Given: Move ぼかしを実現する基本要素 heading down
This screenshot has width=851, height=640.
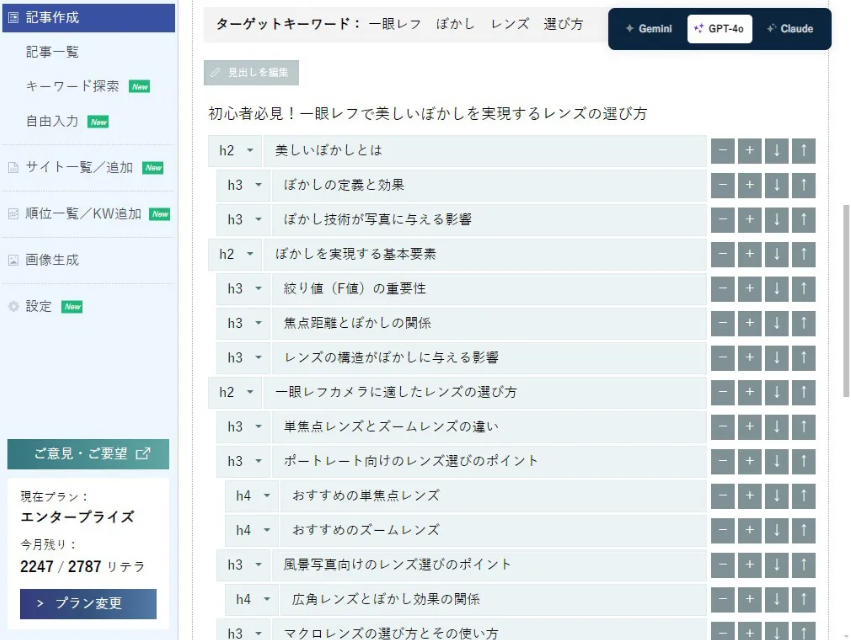Looking at the screenshot, I should pyautogui.click(x=776, y=254).
